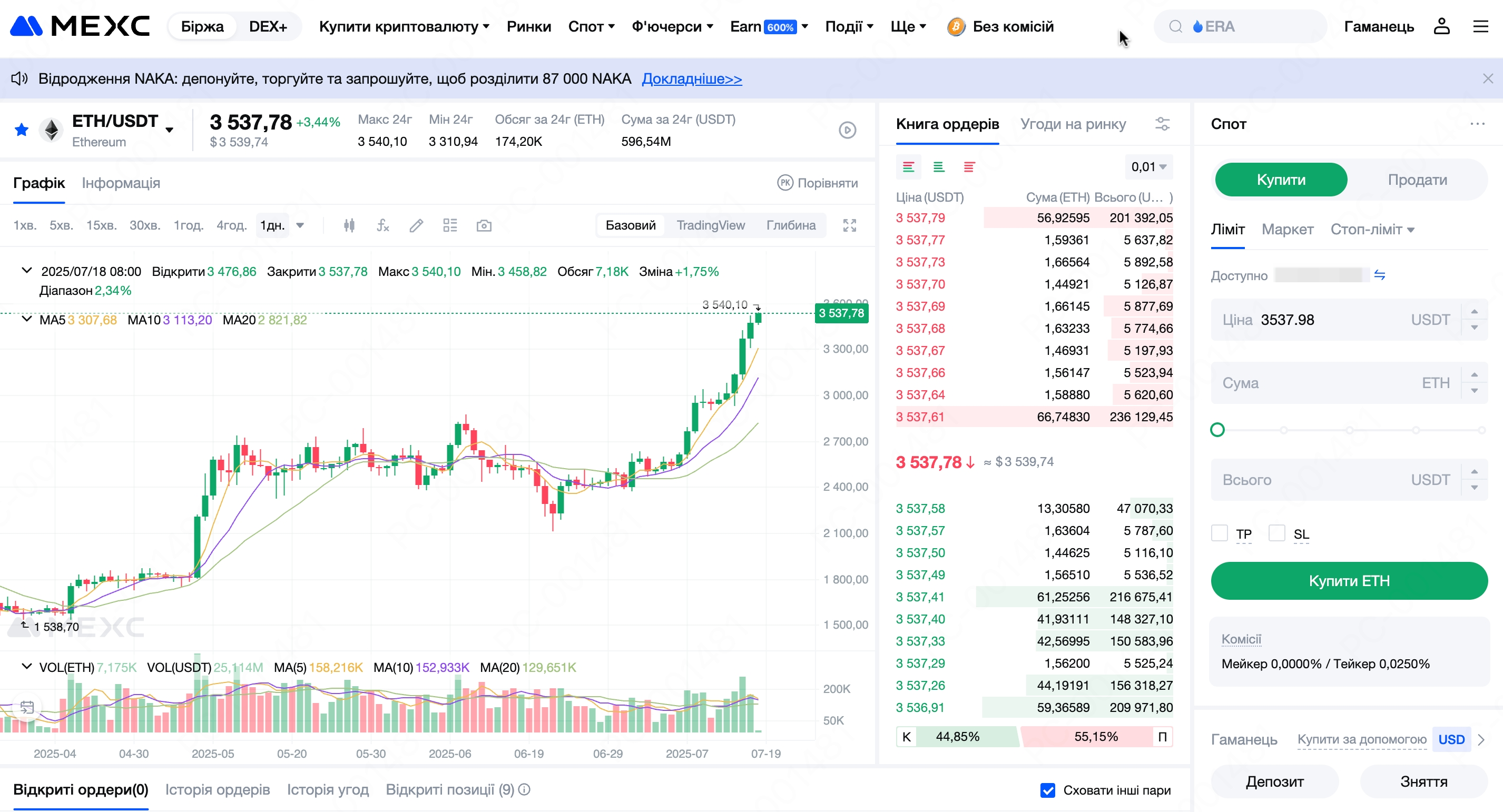Open the 0,01 price precision dropdown
Viewport: 1503px width, 812px height.
(x=1148, y=167)
